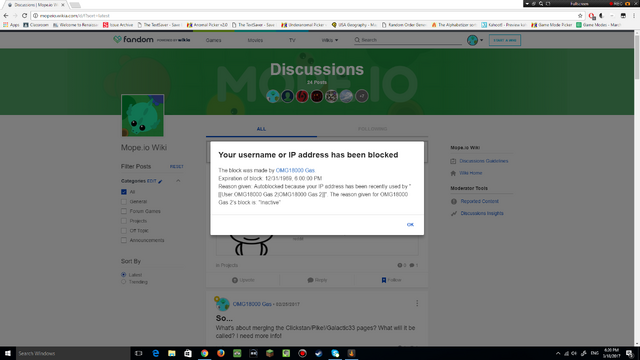Show hidden system tray icons
This screenshot has height=360, width=640.
pos(558,353)
